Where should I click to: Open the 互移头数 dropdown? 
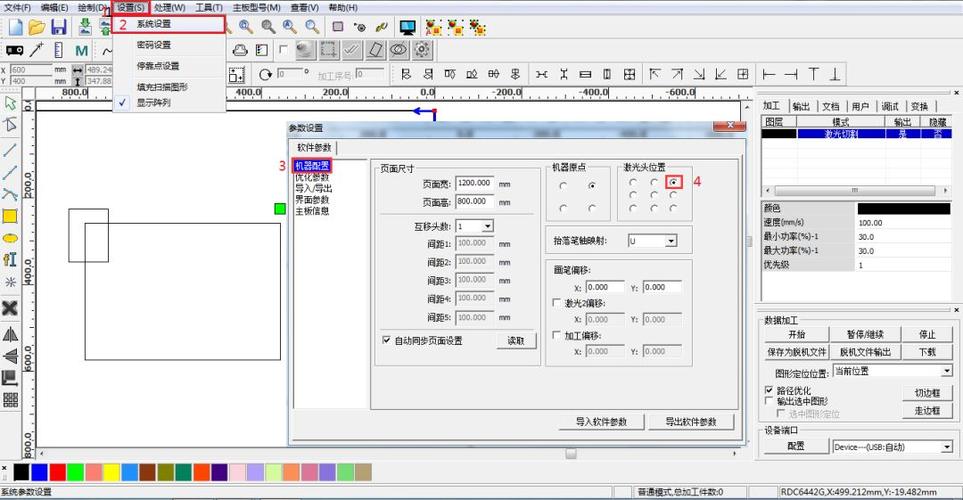coord(487,226)
